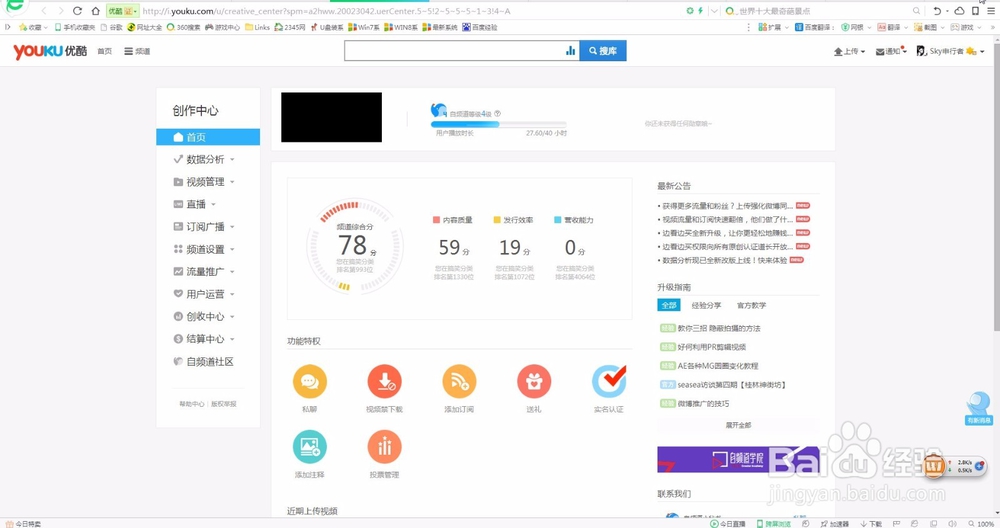The width and height of the screenshot is (1000, 528).
Task: Click the 搜库 search button
Action: tap(603, 51)
